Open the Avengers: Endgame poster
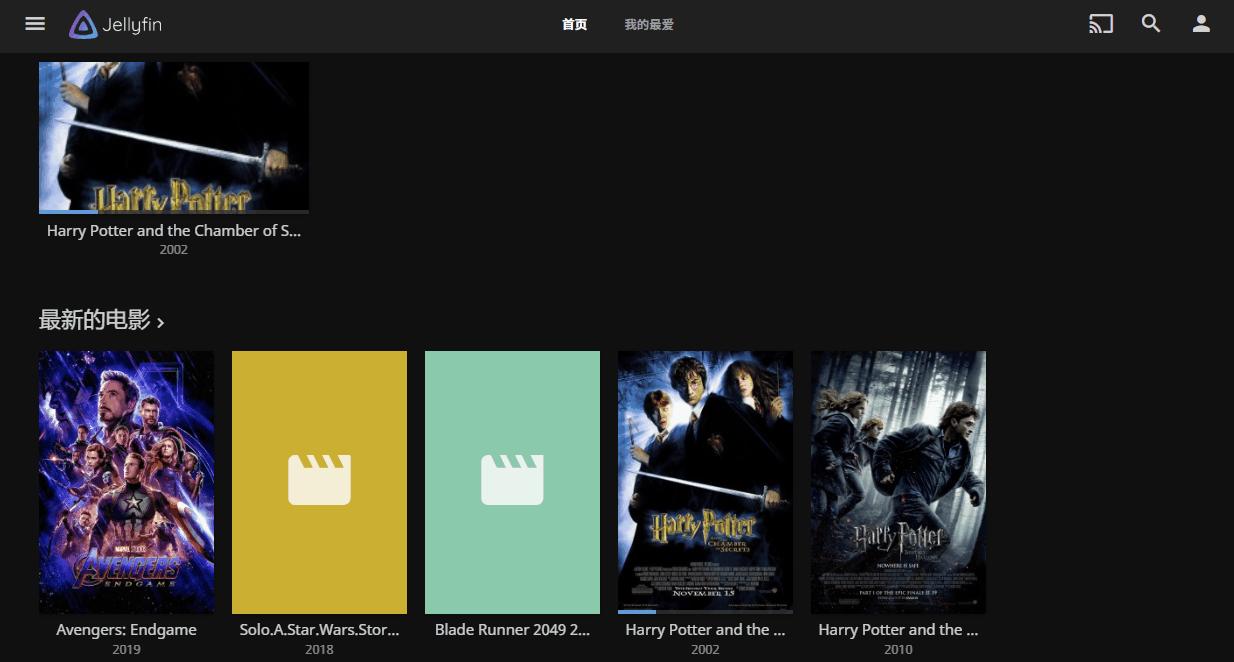This screenshot has height=662, width=1234. click(x=126, y=482)
